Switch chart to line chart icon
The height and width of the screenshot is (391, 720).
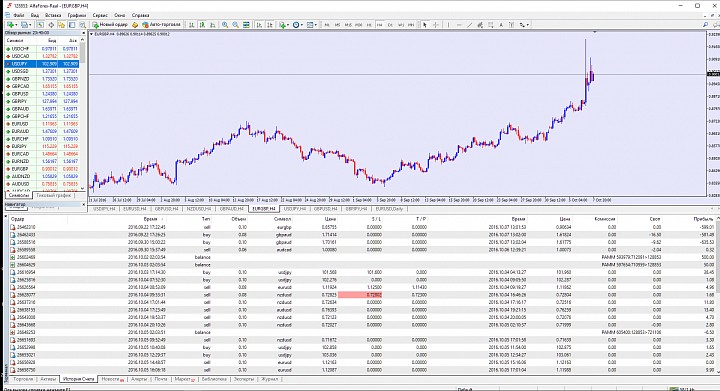(x=213, y=25)
